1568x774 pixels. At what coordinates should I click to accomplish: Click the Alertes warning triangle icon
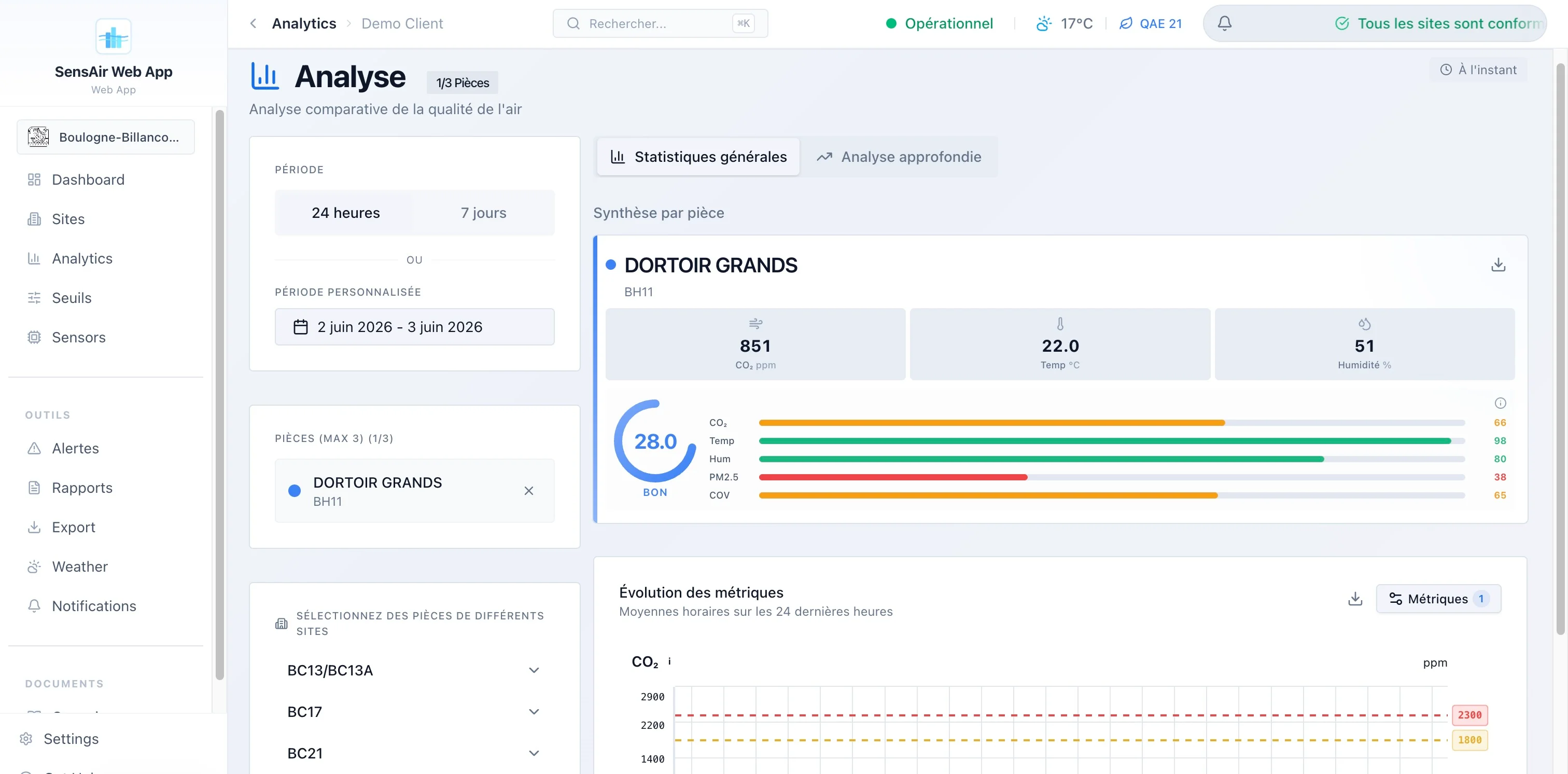tap(34, 448)
